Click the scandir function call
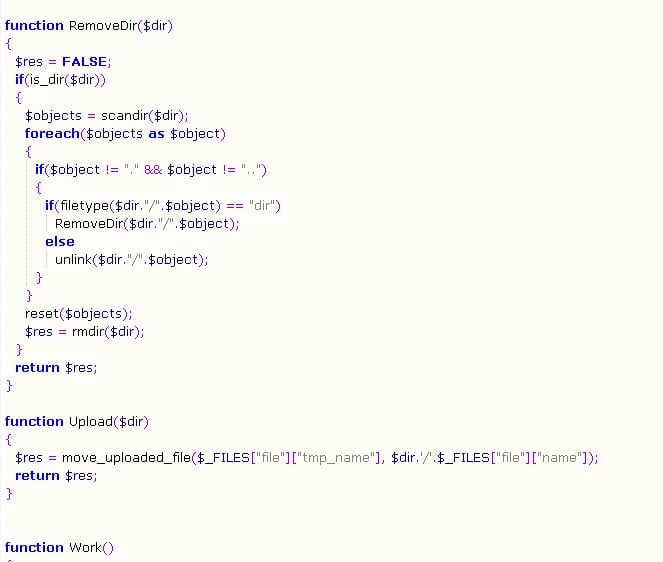 click(128, 115)
